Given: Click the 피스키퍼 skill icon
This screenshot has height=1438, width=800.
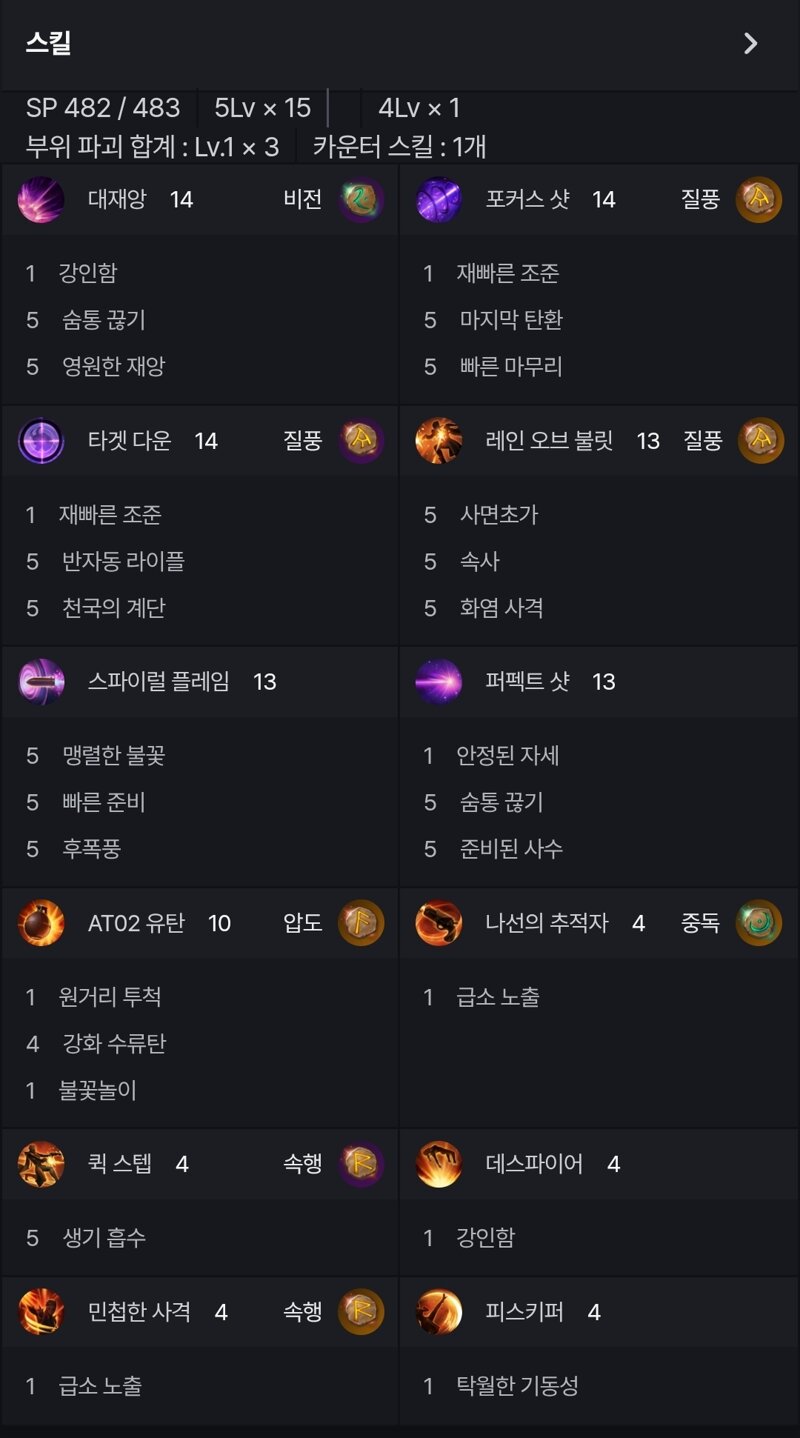Looking at the screenshot, I should (439, 1312).
